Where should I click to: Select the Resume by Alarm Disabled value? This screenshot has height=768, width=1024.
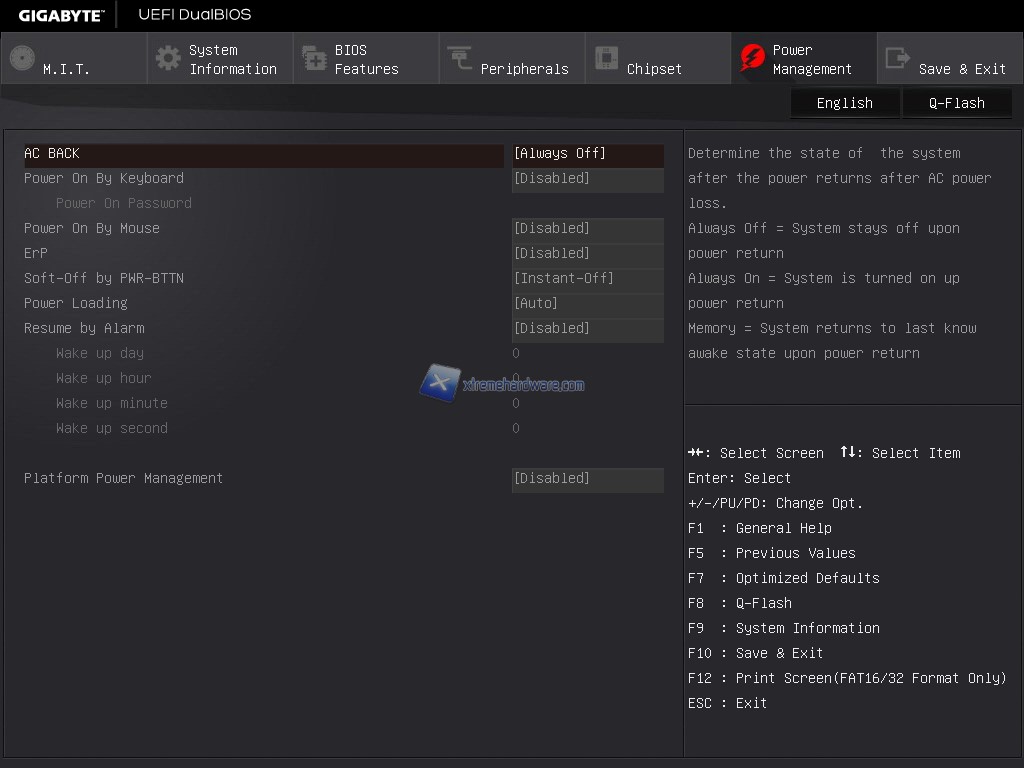tap(587, 328)
